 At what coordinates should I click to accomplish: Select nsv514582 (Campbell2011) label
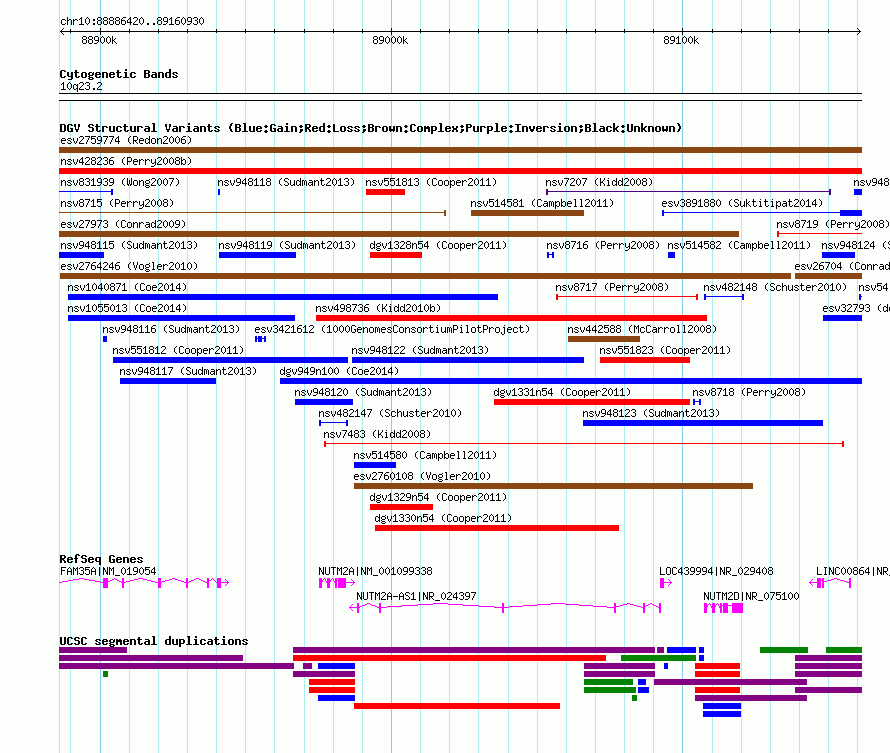click(739, 245)
